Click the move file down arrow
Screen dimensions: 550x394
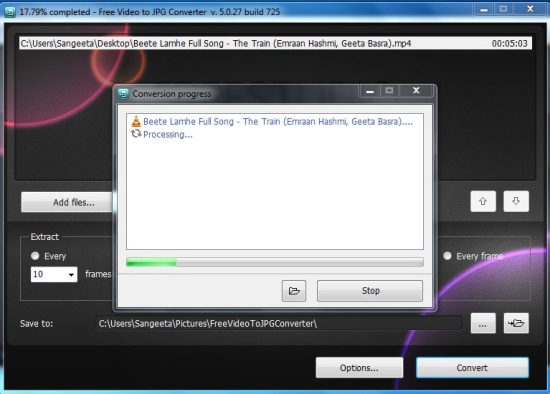click(x=516, y=201)
